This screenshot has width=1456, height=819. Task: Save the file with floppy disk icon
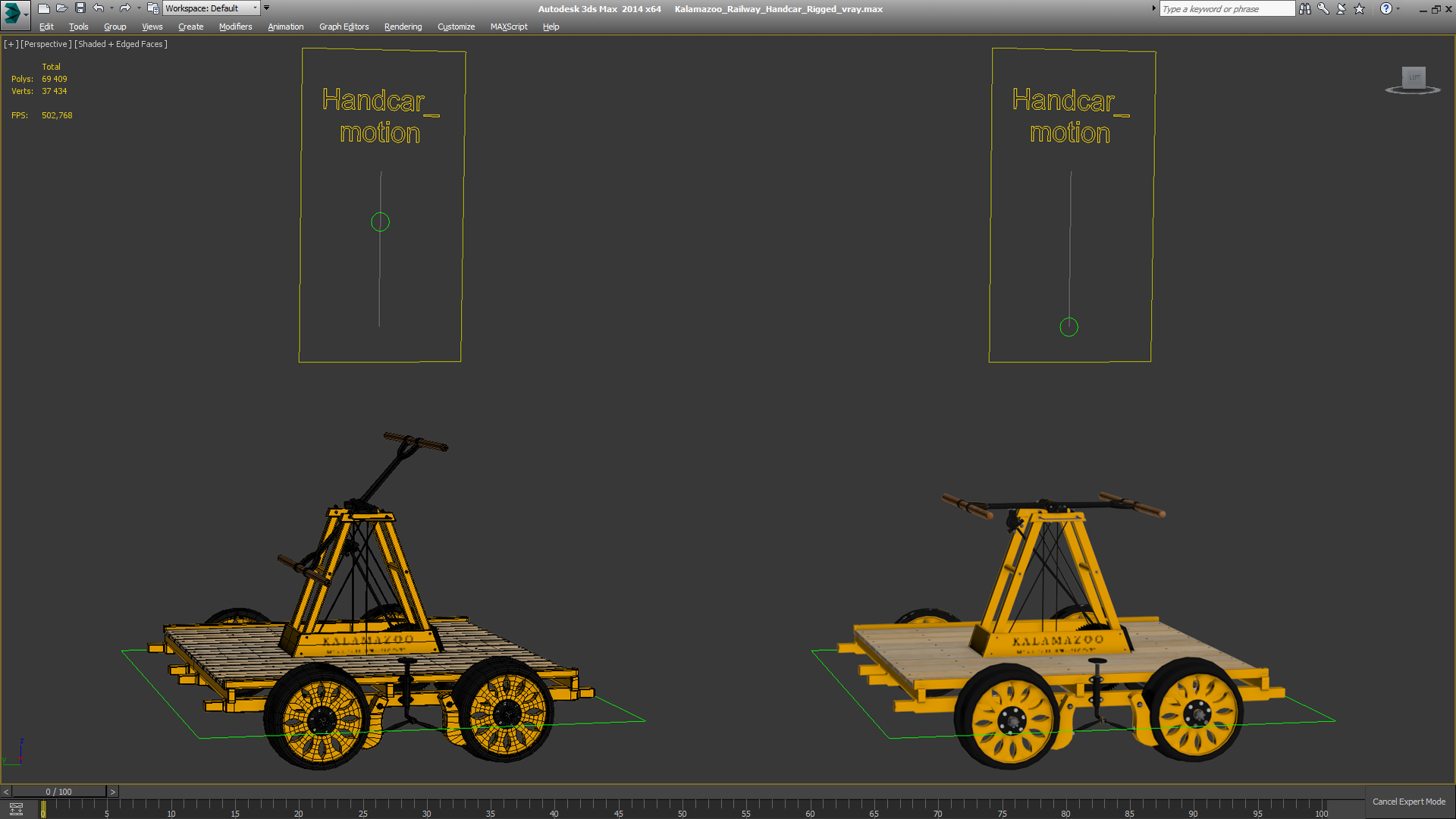coord(80,8)
